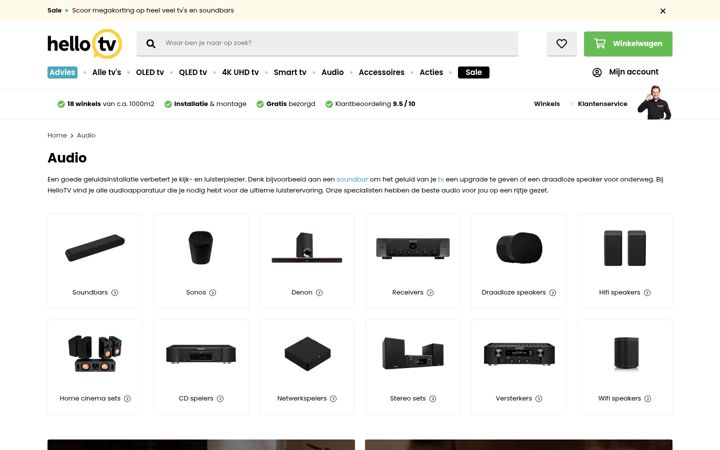Viewport: 720px width, 450px height.
Task: Open the wishlist heart icon
Action: (x=562, y=44)
